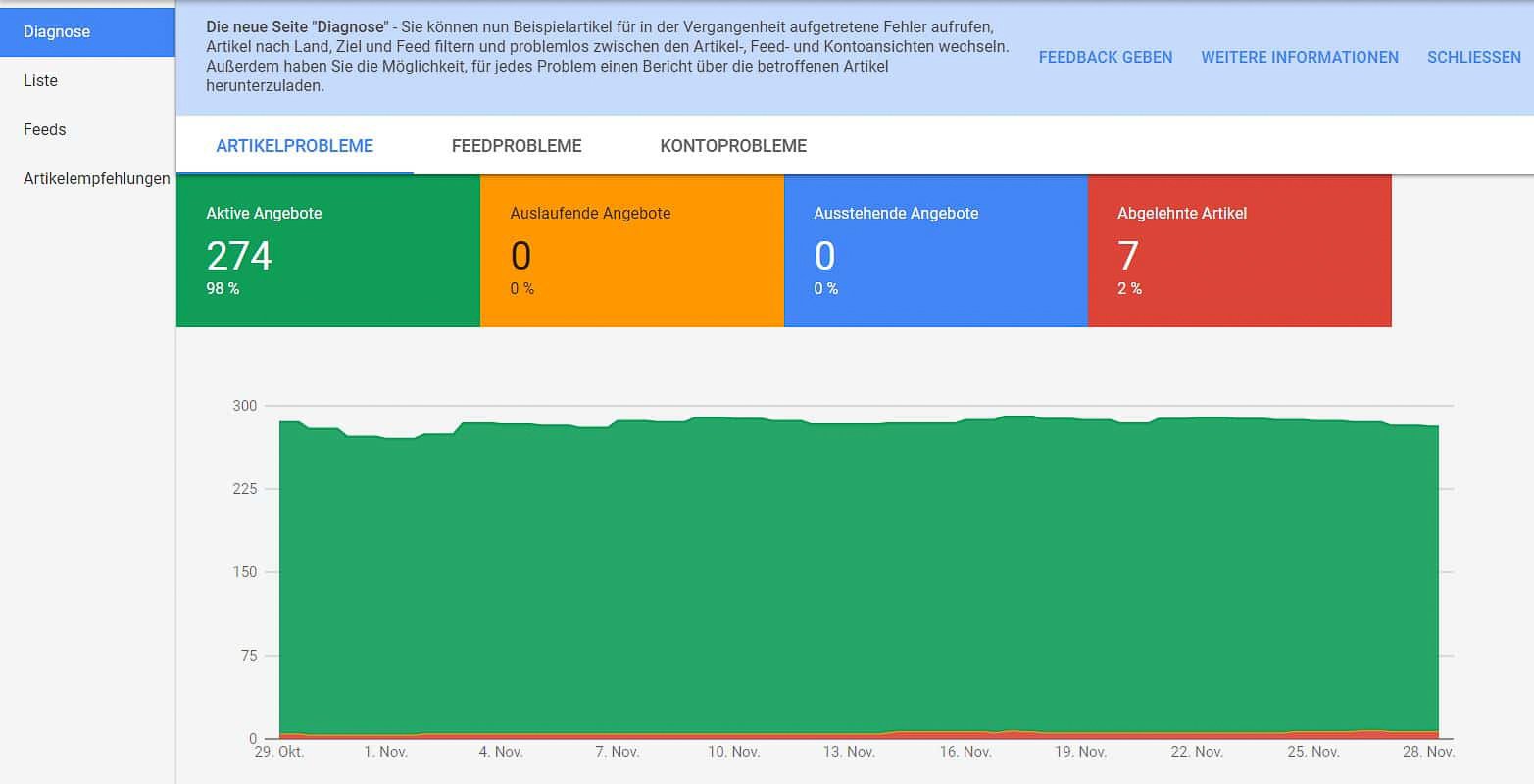The width and height of the screenshot is (1534, 784).
Task: Open WEITERE INFORMATIONEN in the banner
Action: [1299, 58]
